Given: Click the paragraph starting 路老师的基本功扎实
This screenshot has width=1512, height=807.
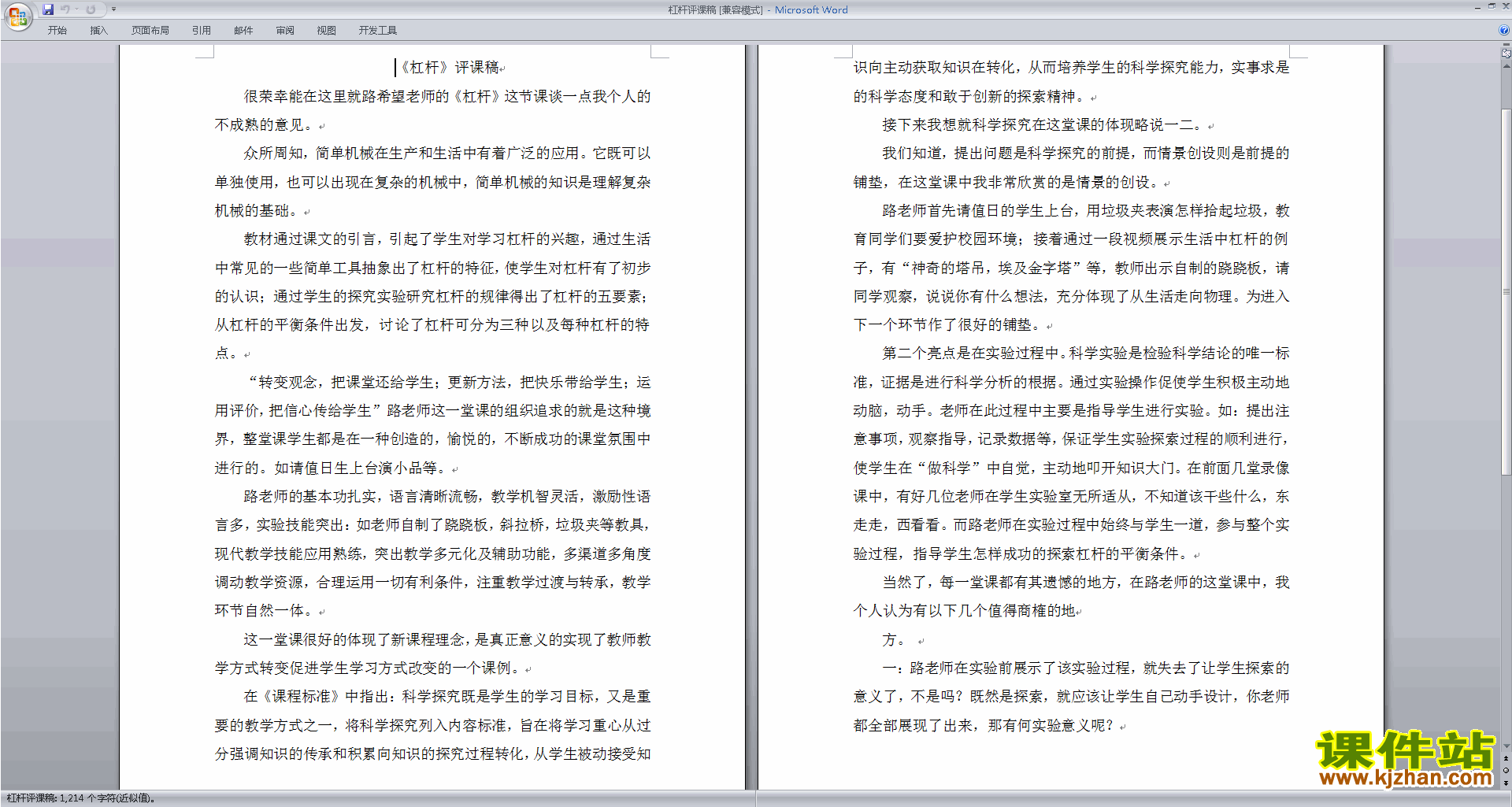Looking at the screenshot, I should 433,553.
